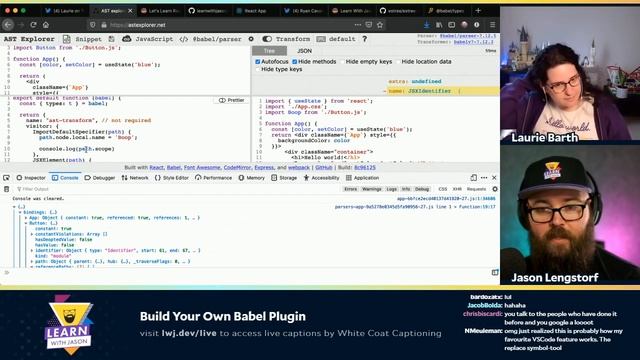Go back with the browser back arrow
Viewport: 640px width, 360px height.
pos(8,25)
